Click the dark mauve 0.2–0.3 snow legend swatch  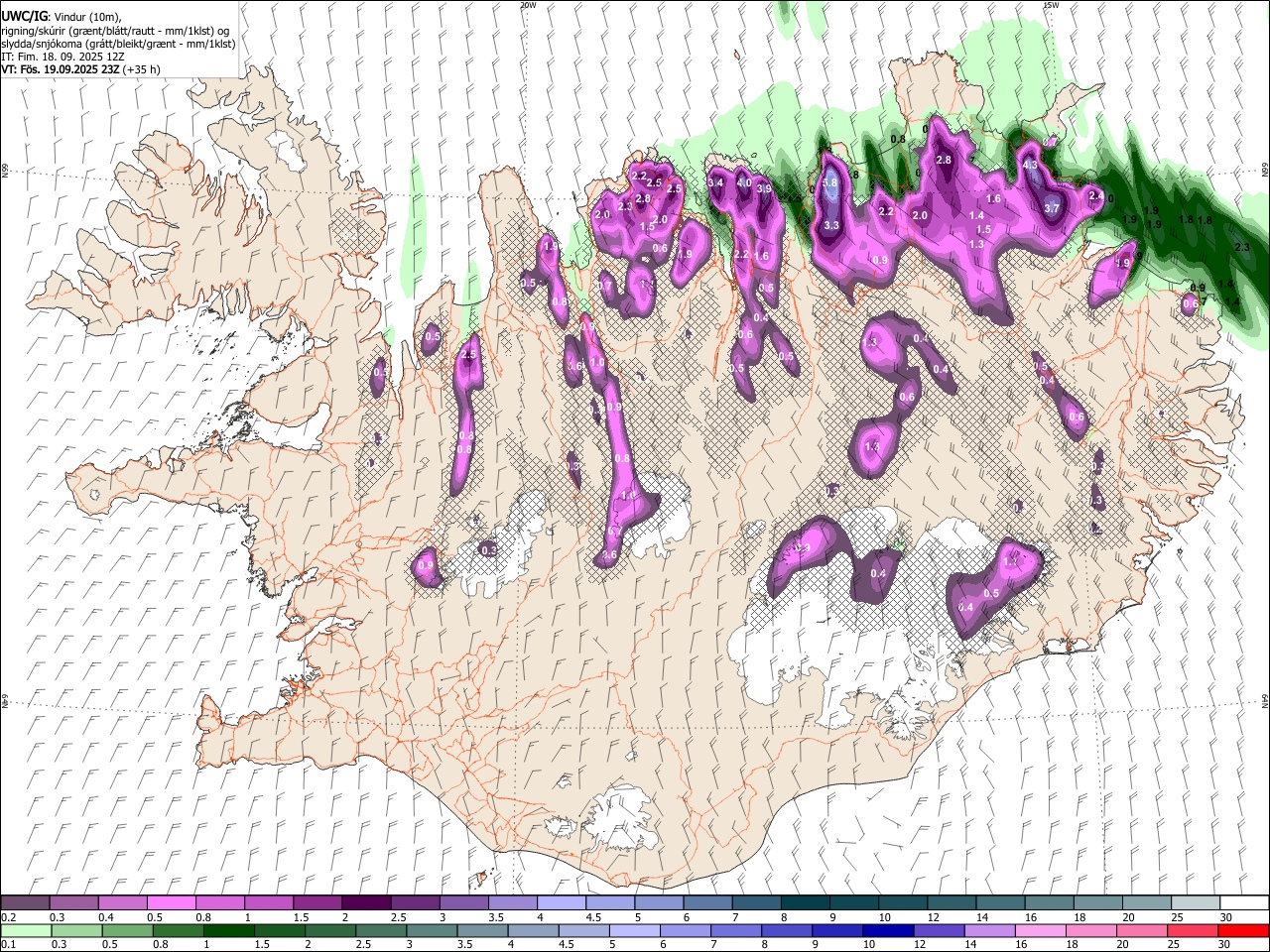pyautogui.click(x=25, y=903)
